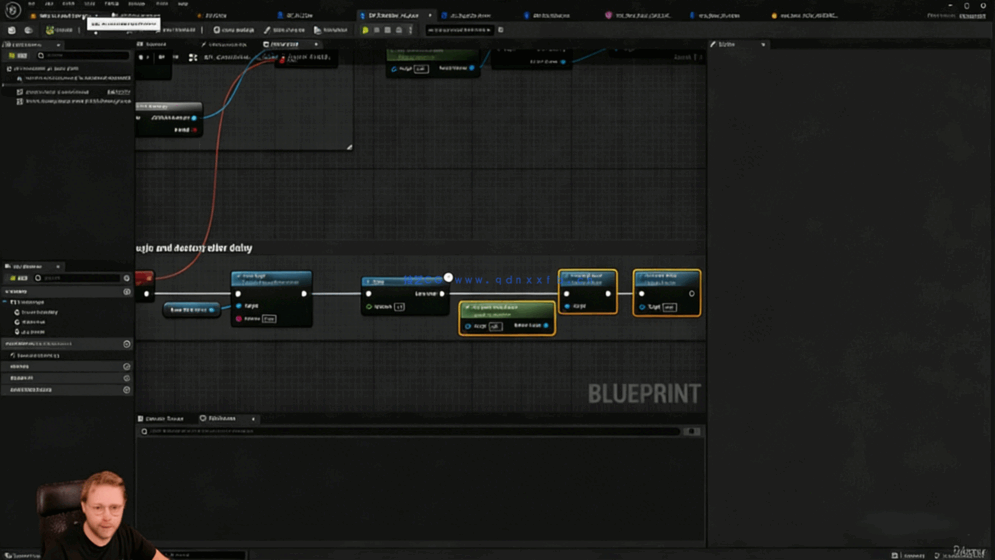Collapse the Macros section header
This screenshot has width=995, height=560.
(x=19, y=366)
